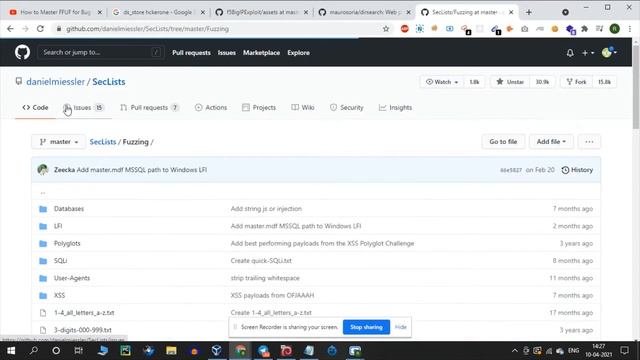Focus the Search or jump to field
Screen dimensions: 640x360
coord(101,52)
